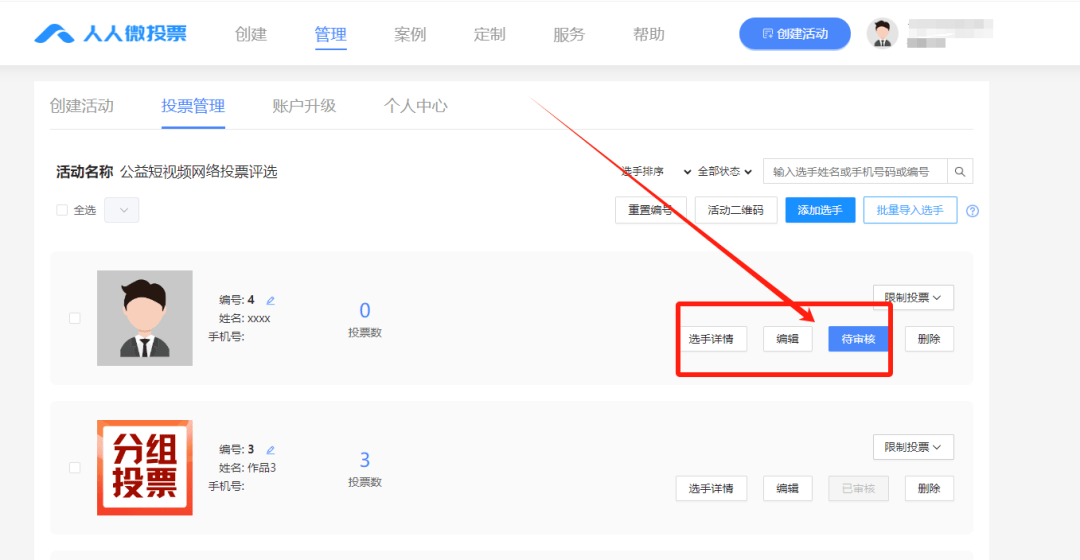Open the 限制投票 dropdown for contestant 4
Image resolution: width=1080 pixels, height=560 pixels.
click(913, 298)
